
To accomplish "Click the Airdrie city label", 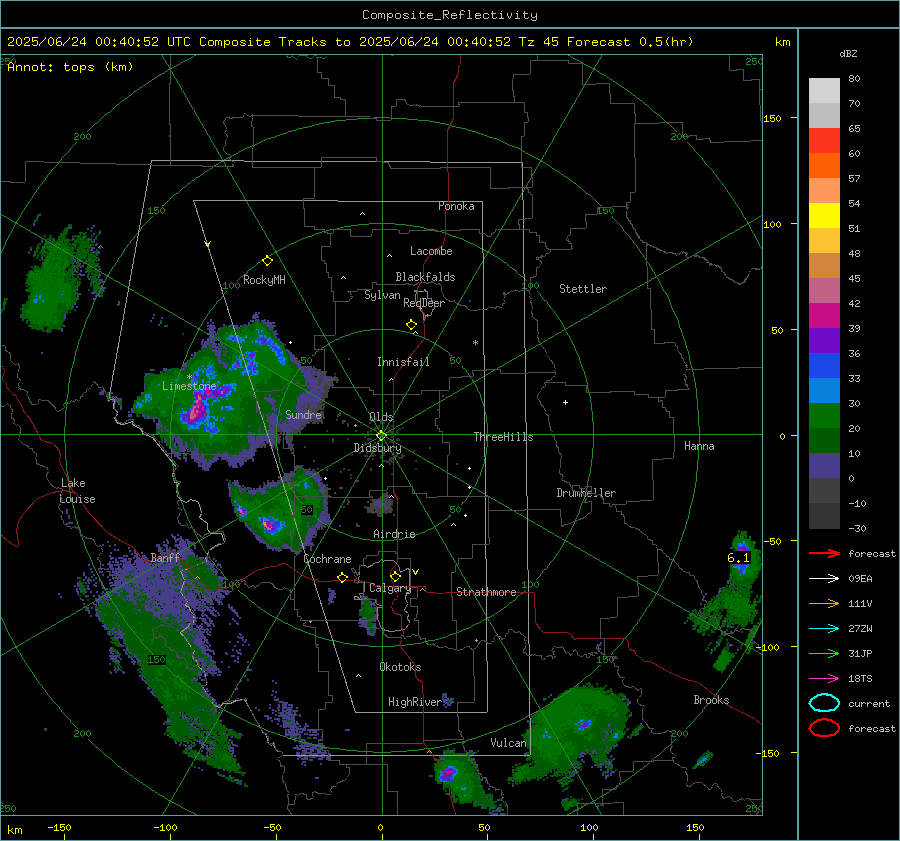I will 394,534.
